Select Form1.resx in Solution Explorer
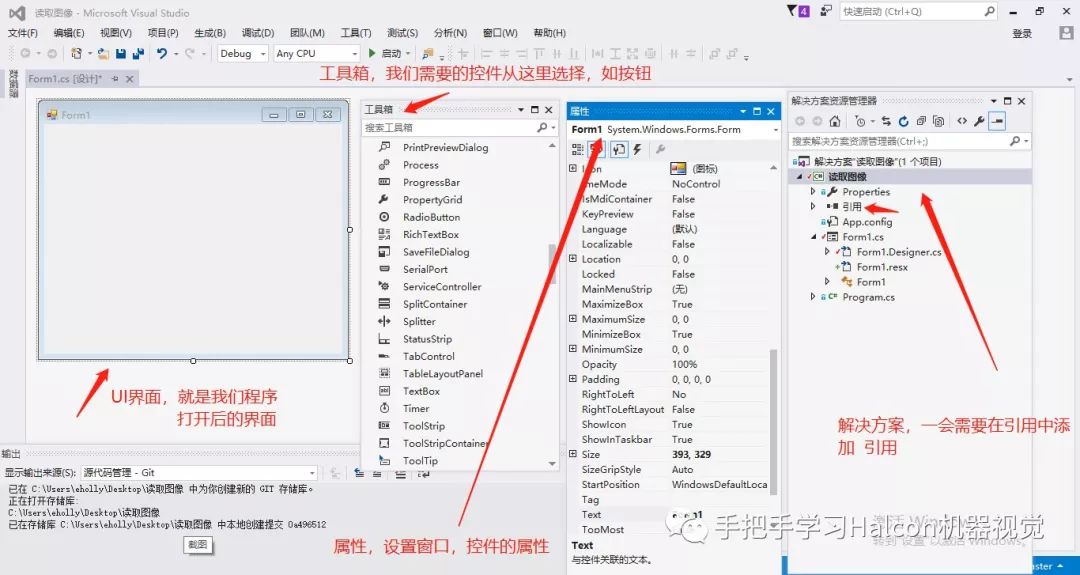Viewport: 1080px width, 575px height. 882,267
